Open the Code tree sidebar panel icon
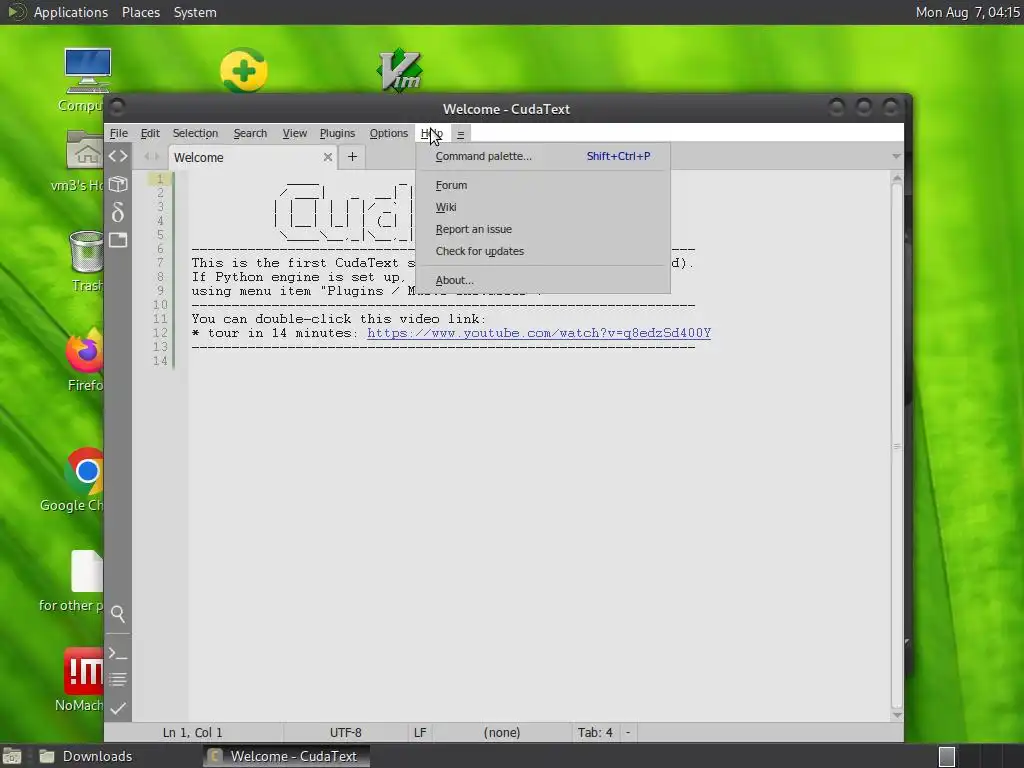 [x=118, y=156]
